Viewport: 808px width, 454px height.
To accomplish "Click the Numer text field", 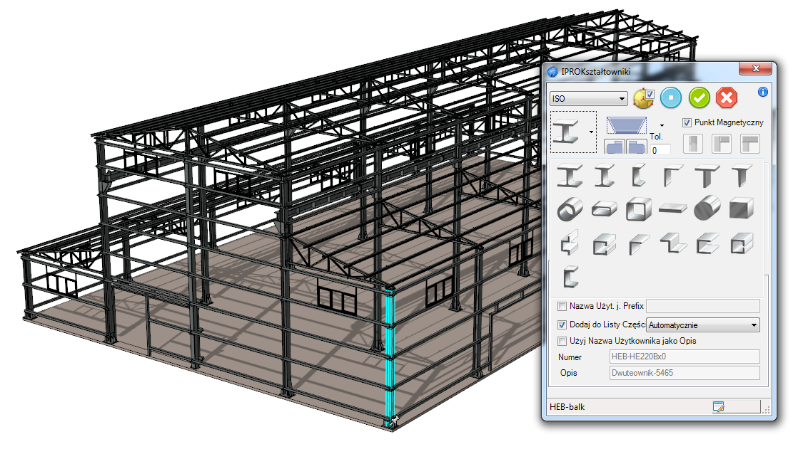I will tap(683, 356).
